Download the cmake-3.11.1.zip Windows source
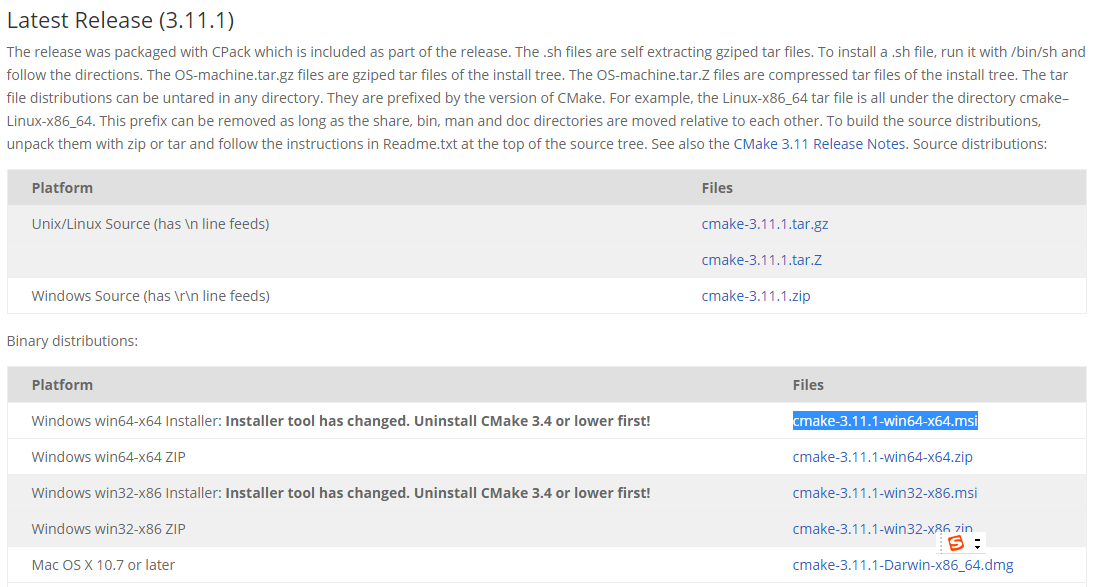 [x=756, y=296]
